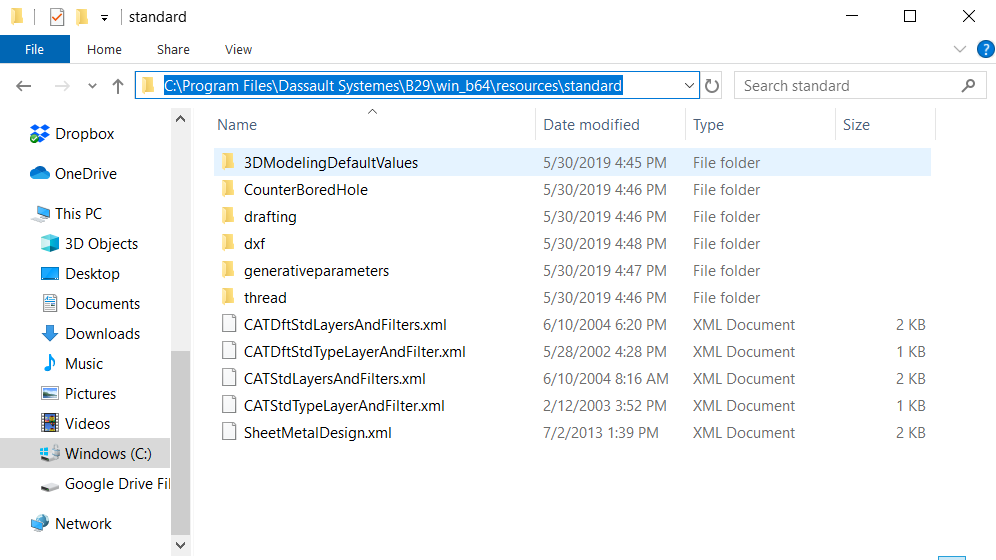Select the SheetMetalDesign.xml file name
996x560 pixels.
[318, 433]
